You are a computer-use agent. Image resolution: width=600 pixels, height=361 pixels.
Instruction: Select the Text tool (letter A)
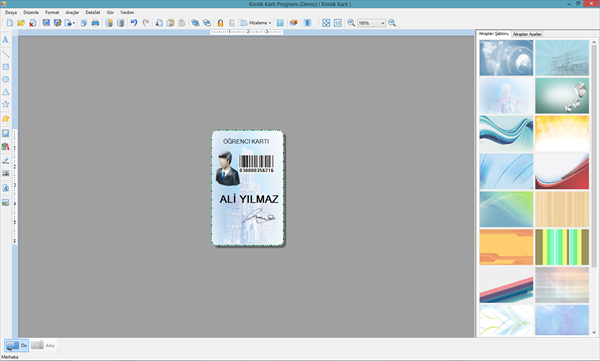[x=5, y=40]
